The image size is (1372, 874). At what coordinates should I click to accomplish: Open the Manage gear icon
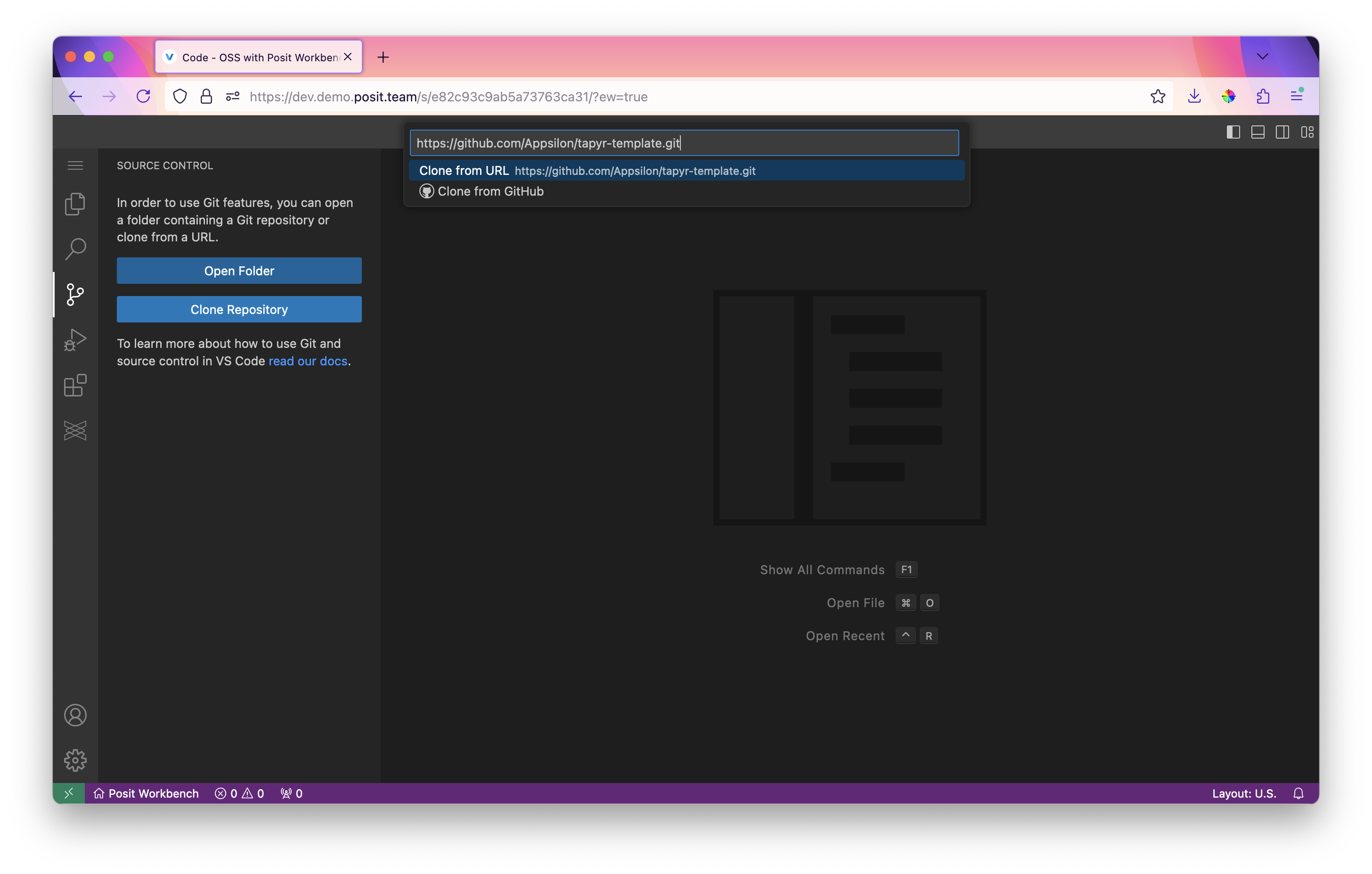point(75,760)
